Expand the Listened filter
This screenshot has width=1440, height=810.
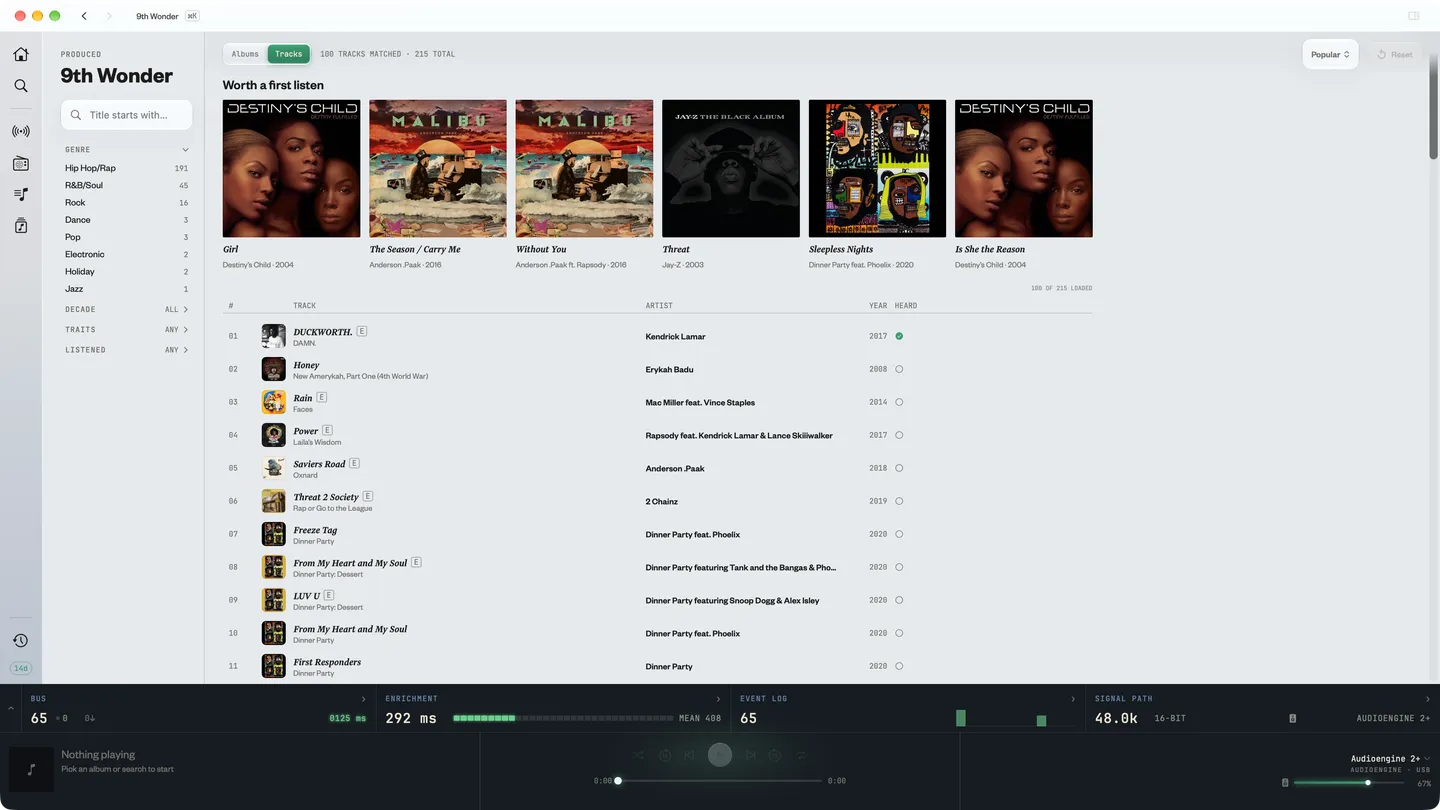point(127,349)
